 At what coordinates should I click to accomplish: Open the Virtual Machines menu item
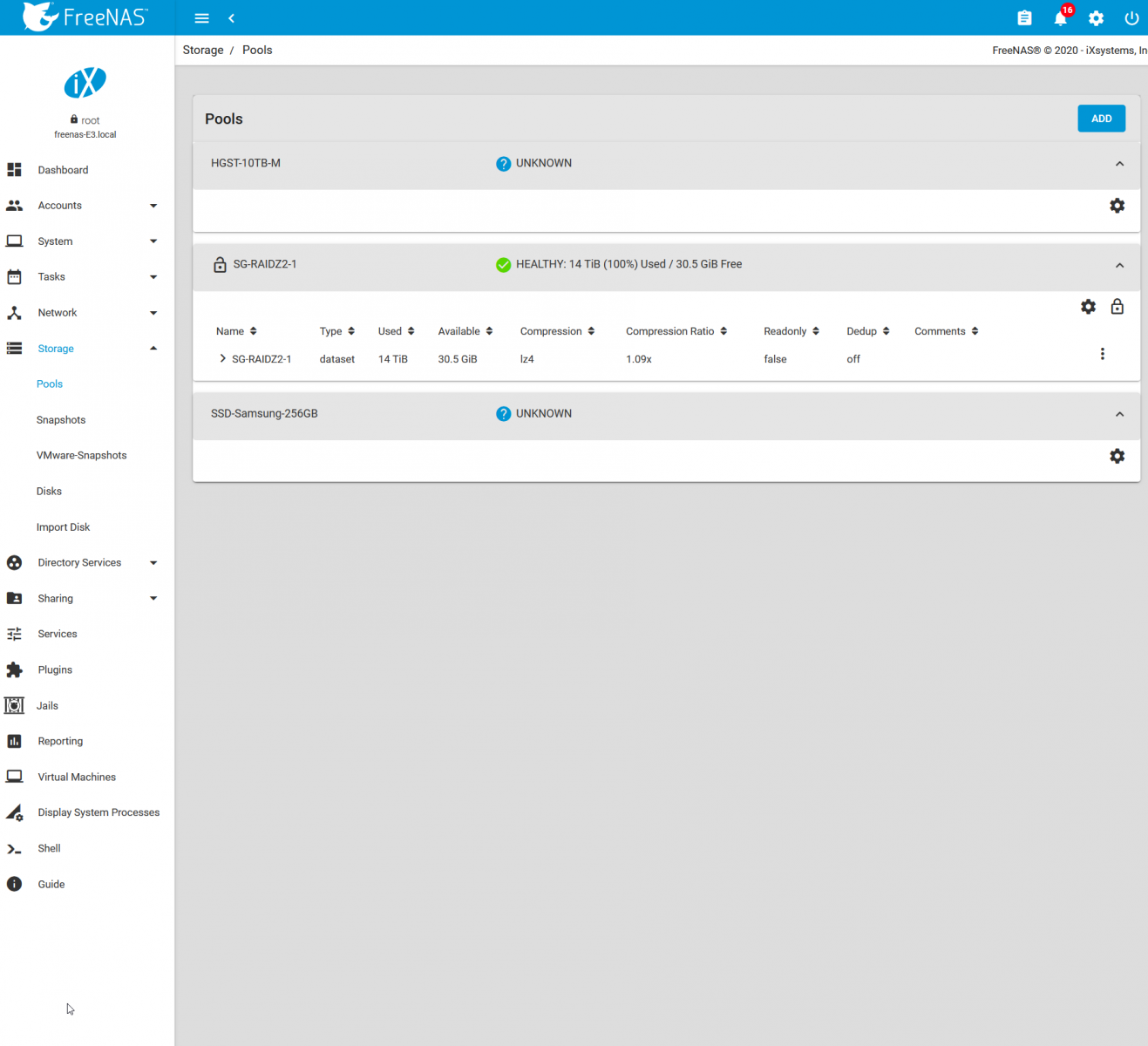(77, 777)
